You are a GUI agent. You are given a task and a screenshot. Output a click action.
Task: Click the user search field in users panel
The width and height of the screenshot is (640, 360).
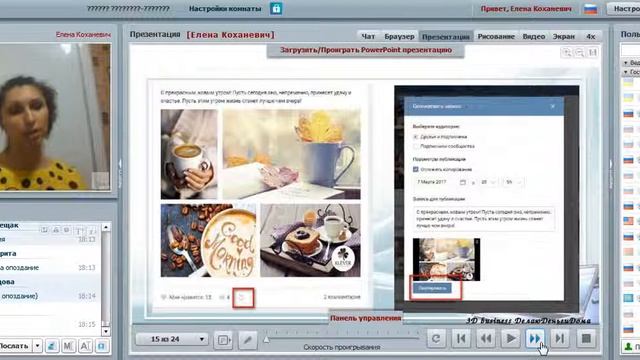point(630,50)
